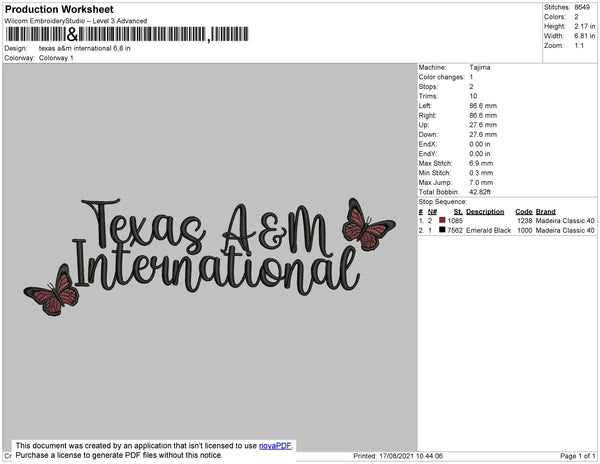Click the Max Jump value '7.0 mm'
This screenshot has height=464, width=600.
(481, 182)
